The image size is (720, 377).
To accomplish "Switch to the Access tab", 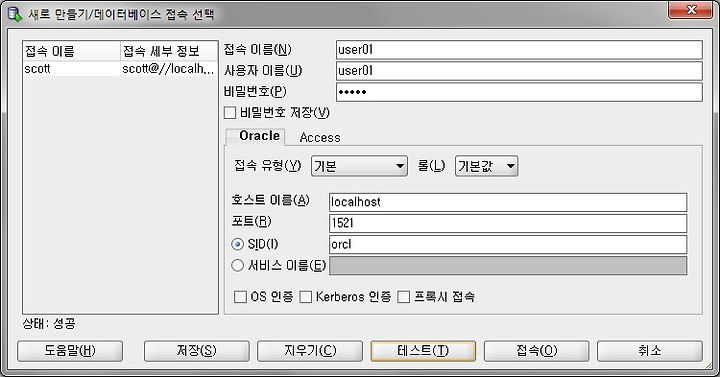I will (320, 137).
